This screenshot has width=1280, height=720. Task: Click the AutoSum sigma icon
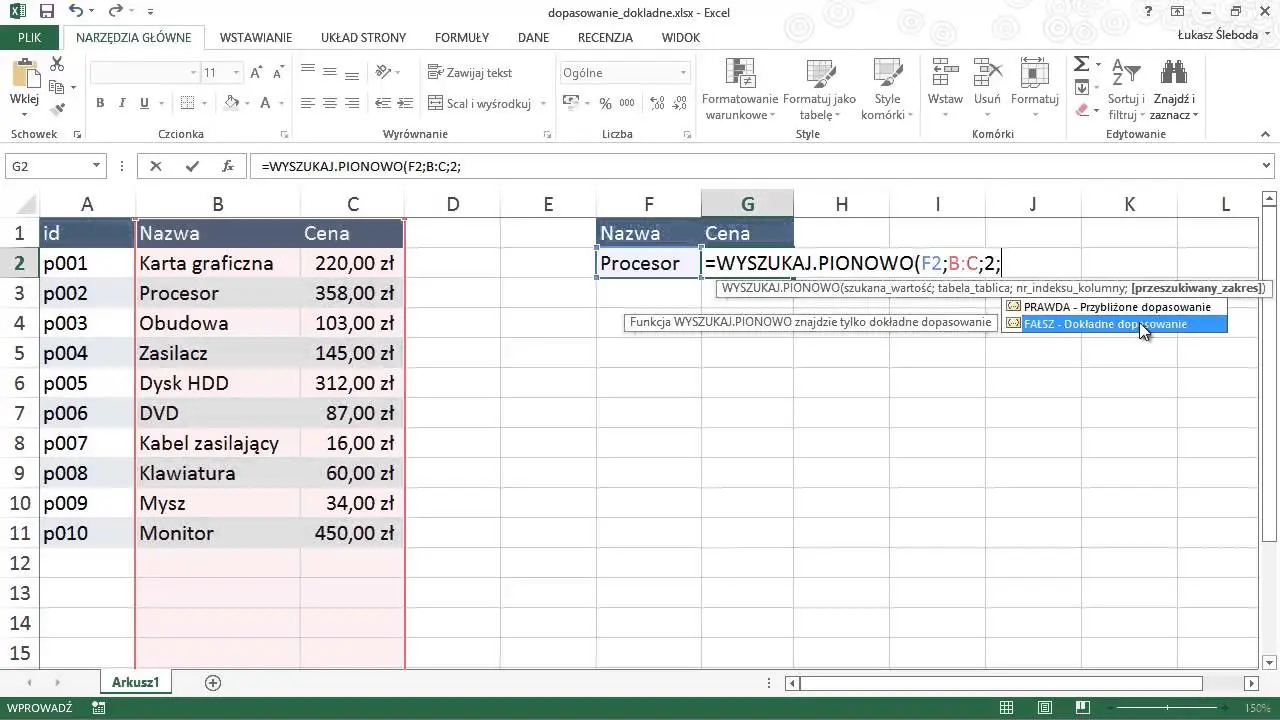coord(1081,65)
